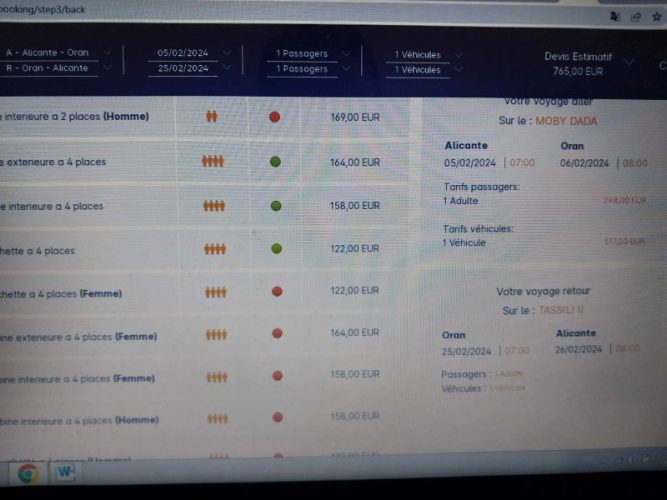The image size is (667, 500).
Task: Click the 158,00 EUR price for interieure 4 places (Femme)
Action: click(x=355, y=374)
